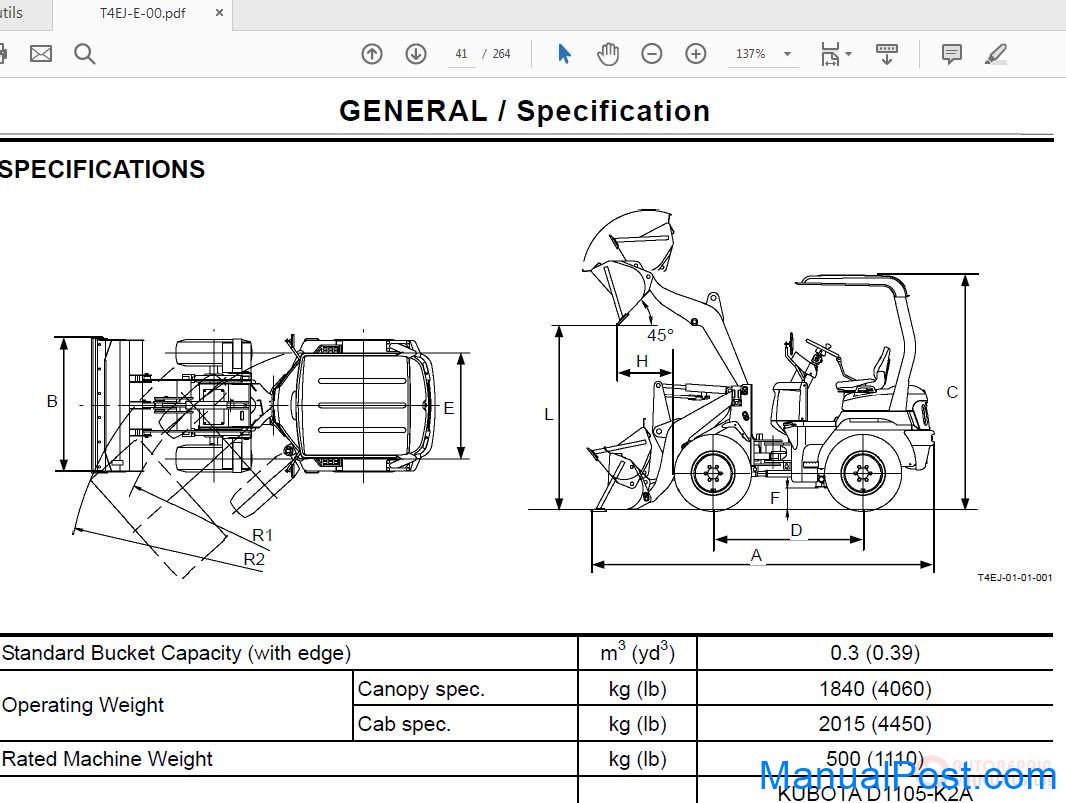The width and height of the screenshot is (1066, 803).
Task: Click the total page count 264
Action: point(502,54)
